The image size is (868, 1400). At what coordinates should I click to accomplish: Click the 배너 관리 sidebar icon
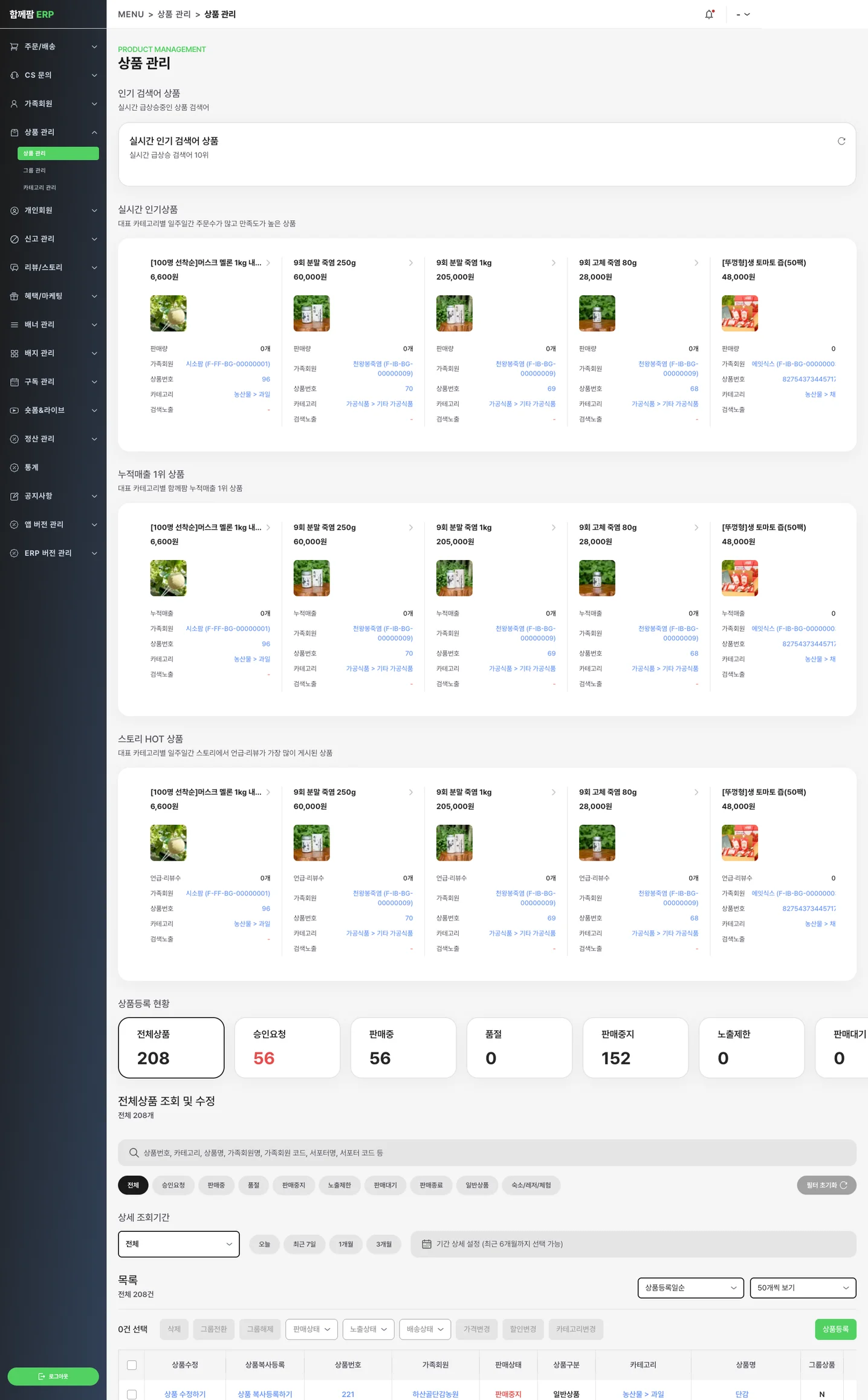click(x=15, y=325)
